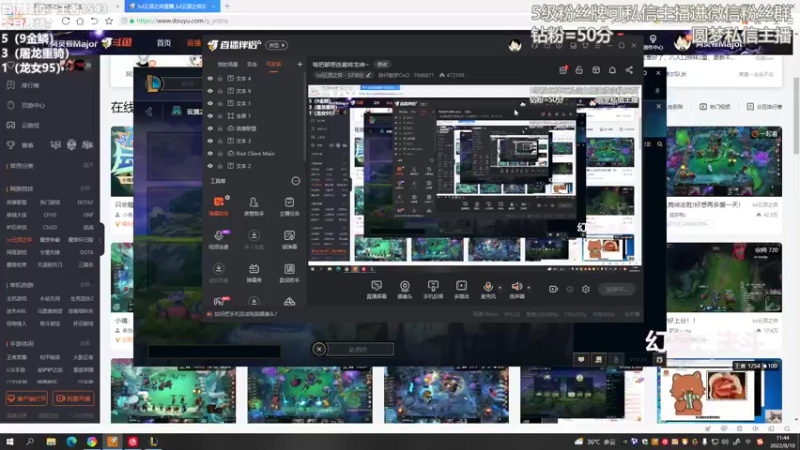The height and width of the screenshot is (450, 800).
Task: Bookmark page with star icon
Action: click(109, 21)
